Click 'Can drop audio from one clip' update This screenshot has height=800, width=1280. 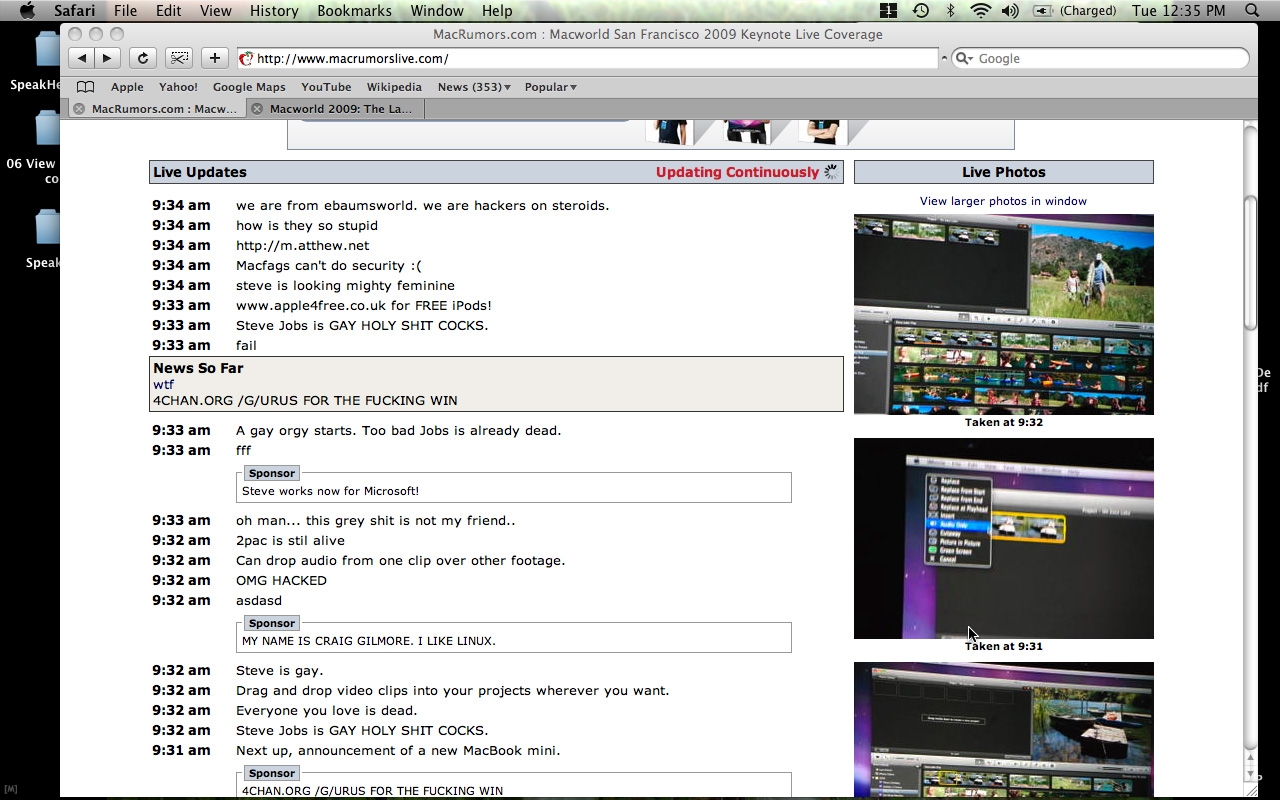tap(400, 560)
